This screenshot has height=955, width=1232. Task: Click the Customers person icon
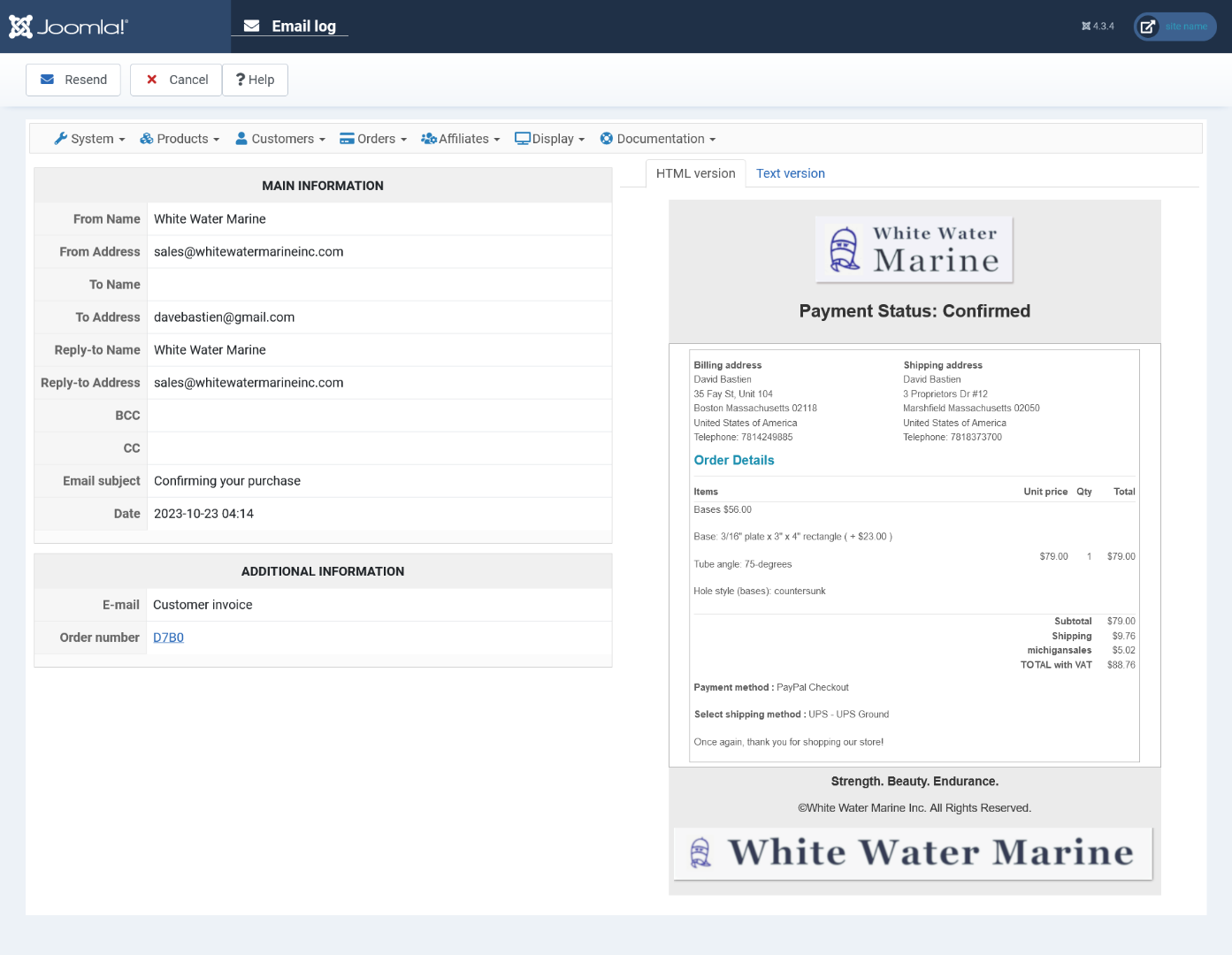[241, 139]
